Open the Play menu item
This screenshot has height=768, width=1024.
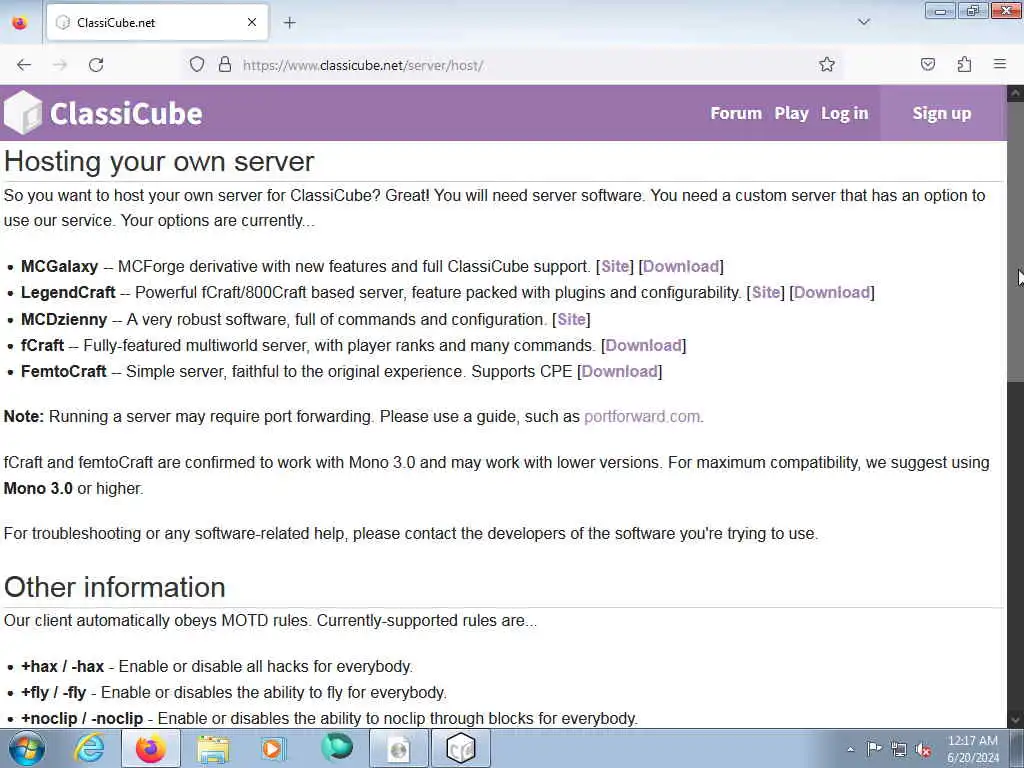(792, 113)
